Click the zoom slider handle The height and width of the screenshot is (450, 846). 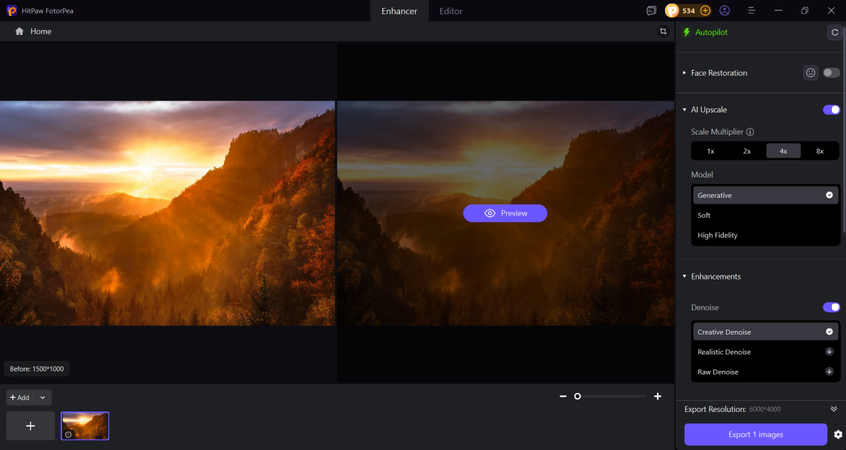577,396
